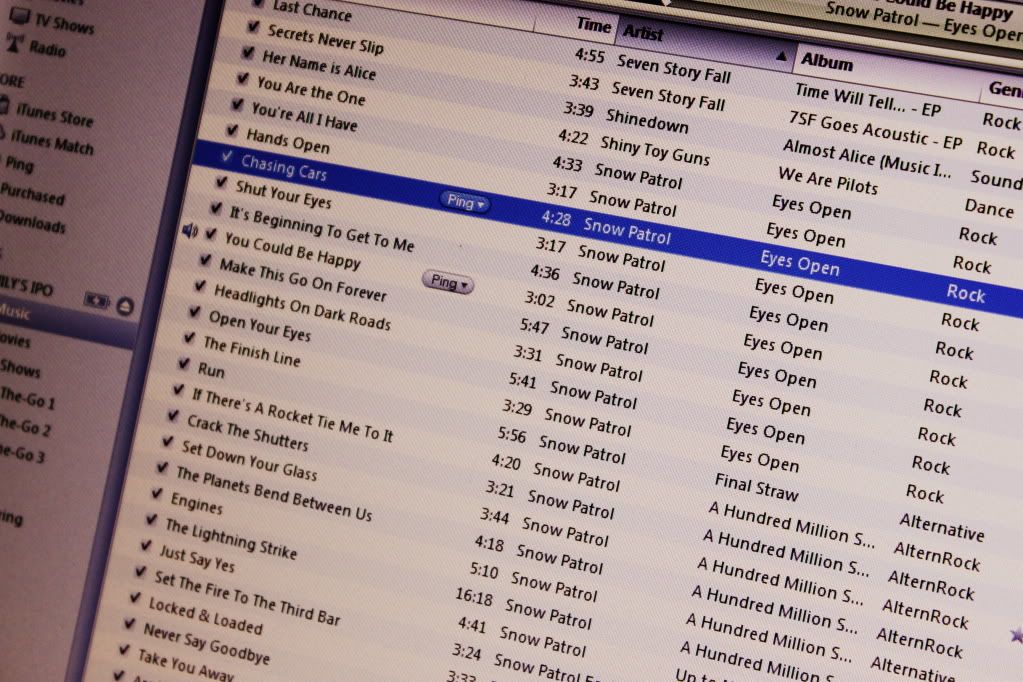Click the 'Shinedown' artist cell

(x=647, y=121)
